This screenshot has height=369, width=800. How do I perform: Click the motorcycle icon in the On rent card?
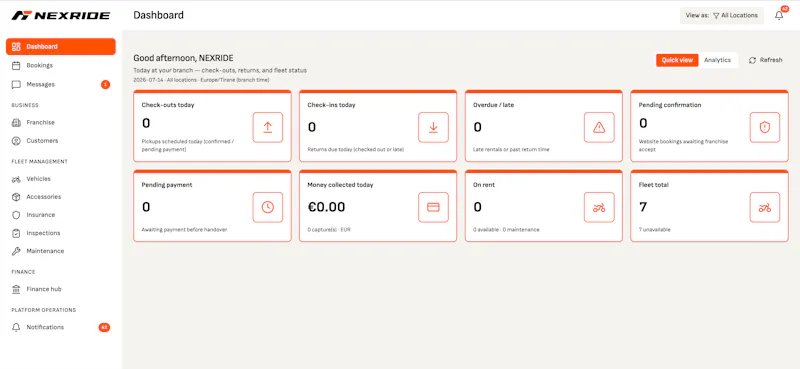599,207
